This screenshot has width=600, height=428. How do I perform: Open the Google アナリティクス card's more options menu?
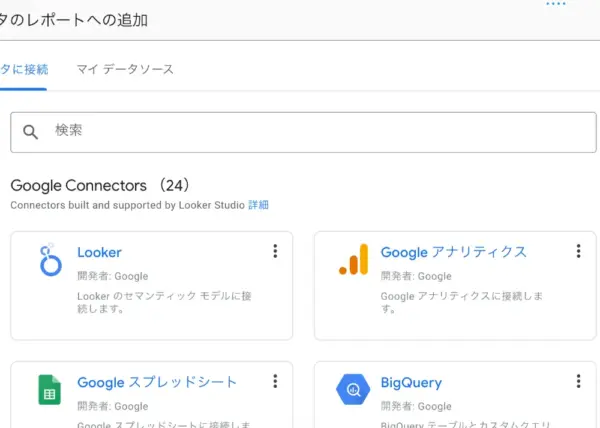click(579, 251)
